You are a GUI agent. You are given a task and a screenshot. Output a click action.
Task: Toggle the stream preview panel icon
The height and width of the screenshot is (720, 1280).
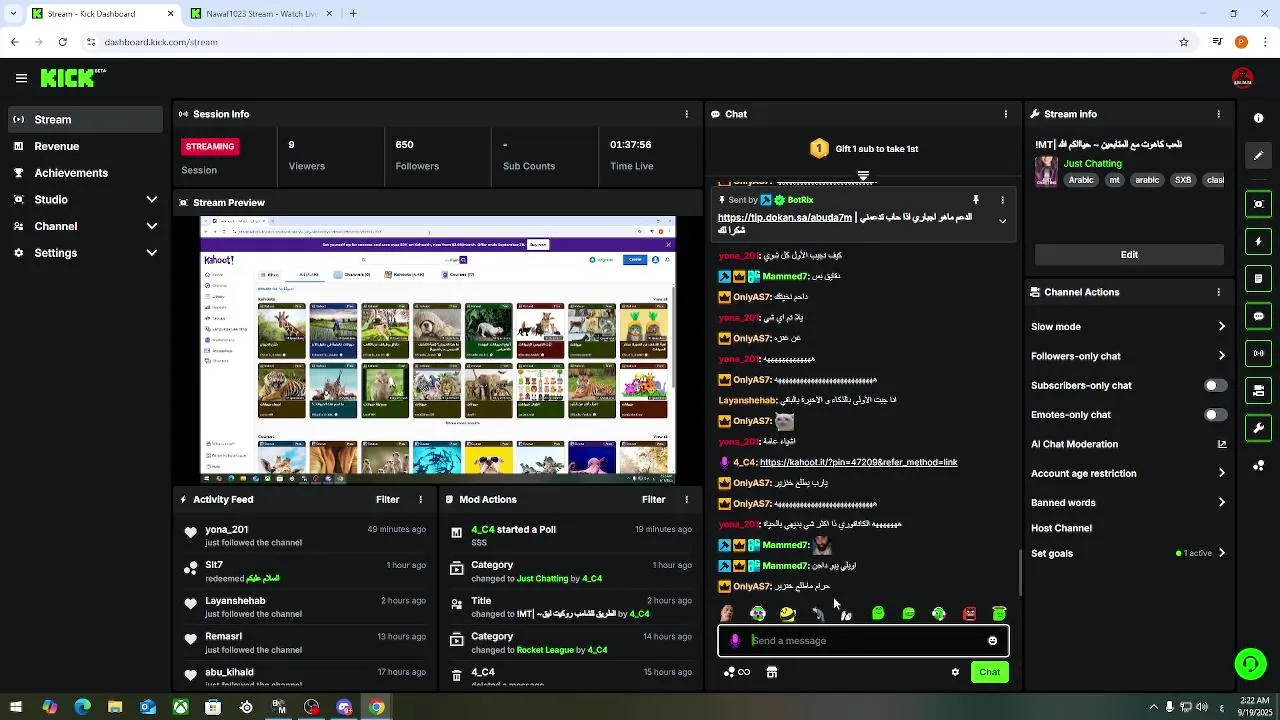(1258, 204)
